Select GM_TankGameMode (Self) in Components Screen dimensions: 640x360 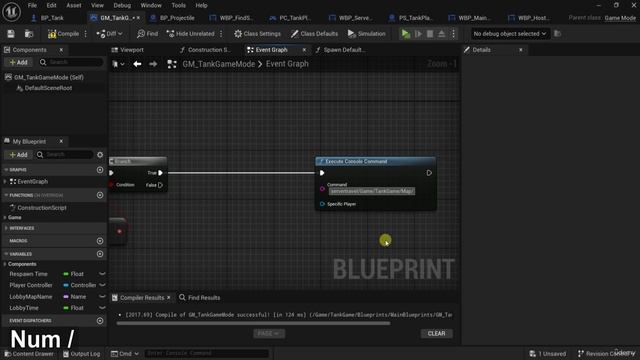point(49,78)
